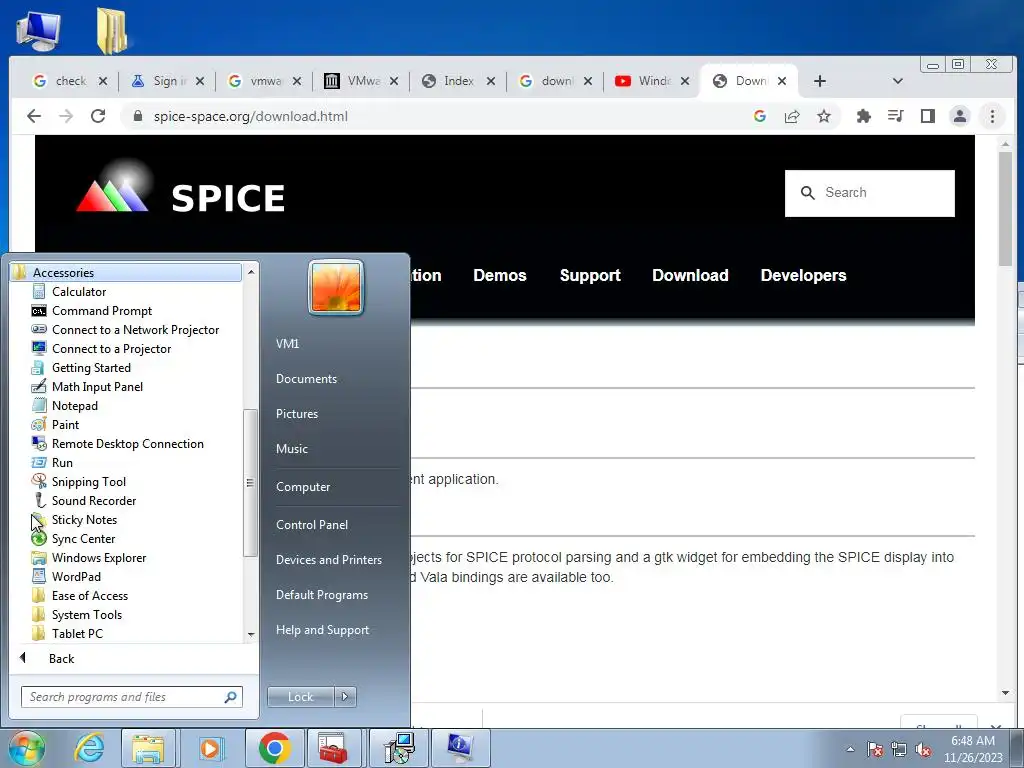The image size is (1024, 768).
Task: Click the Windows Start orb
Action: (x=26, y=748)
